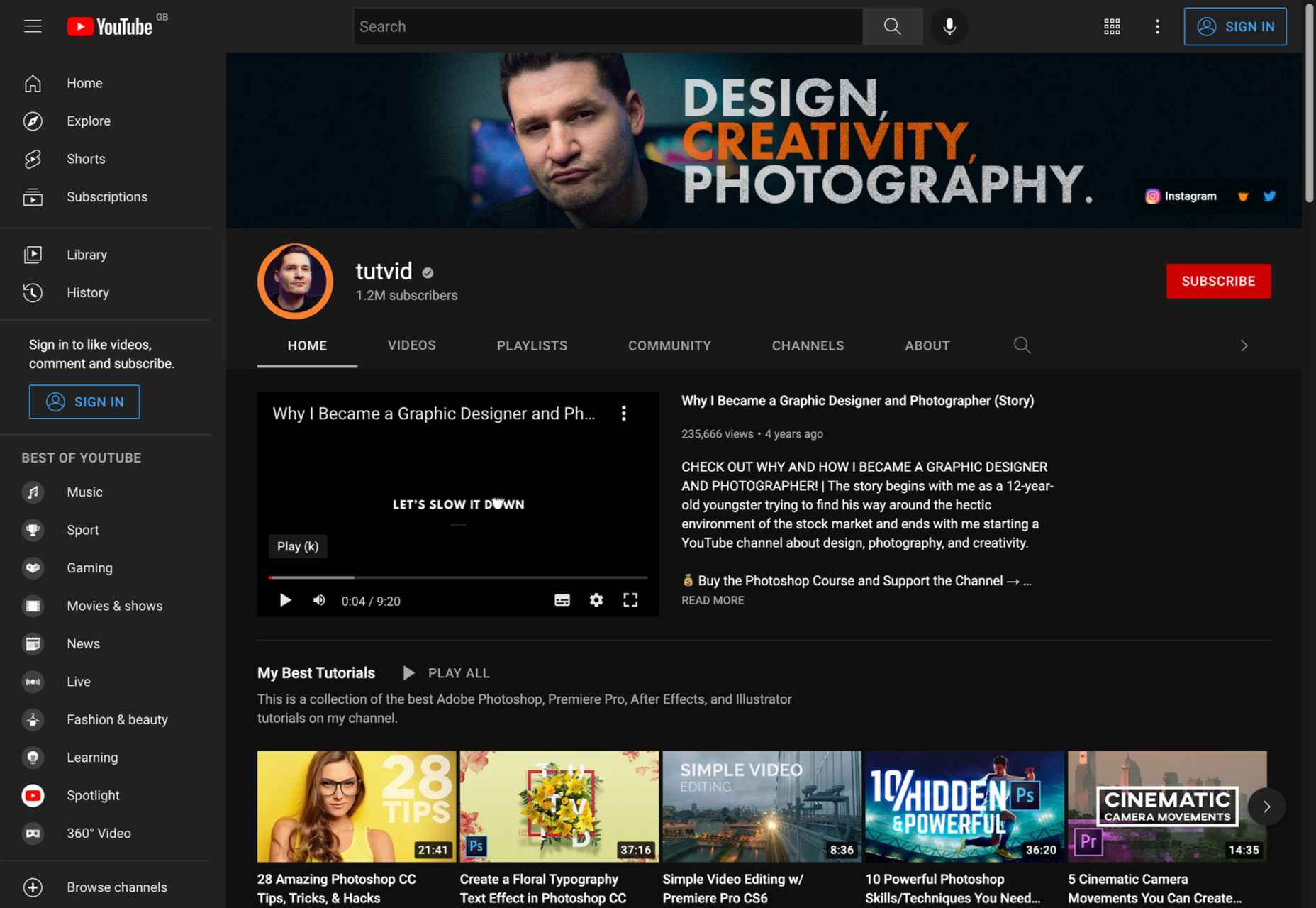Open the Cinematic Camera Movements thumbnail
The image size is (1316, 908).
[1168, 807]
